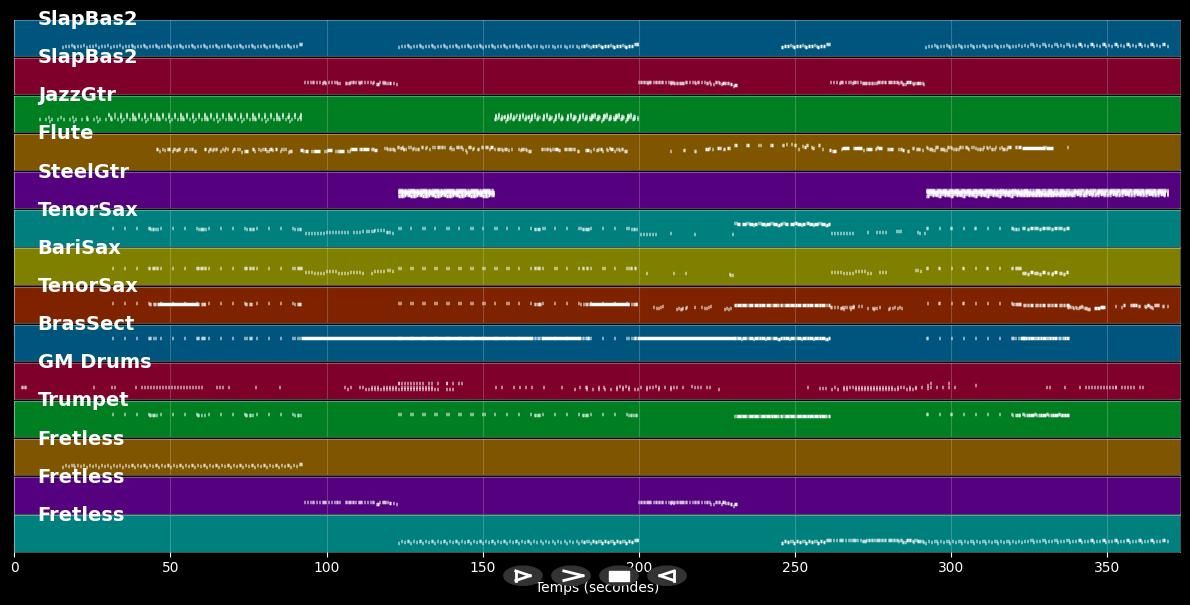1190x605 pixels.
Task: Click the dense SteelGtr note block near 140 seconds
Action: [x=446, y=193]
